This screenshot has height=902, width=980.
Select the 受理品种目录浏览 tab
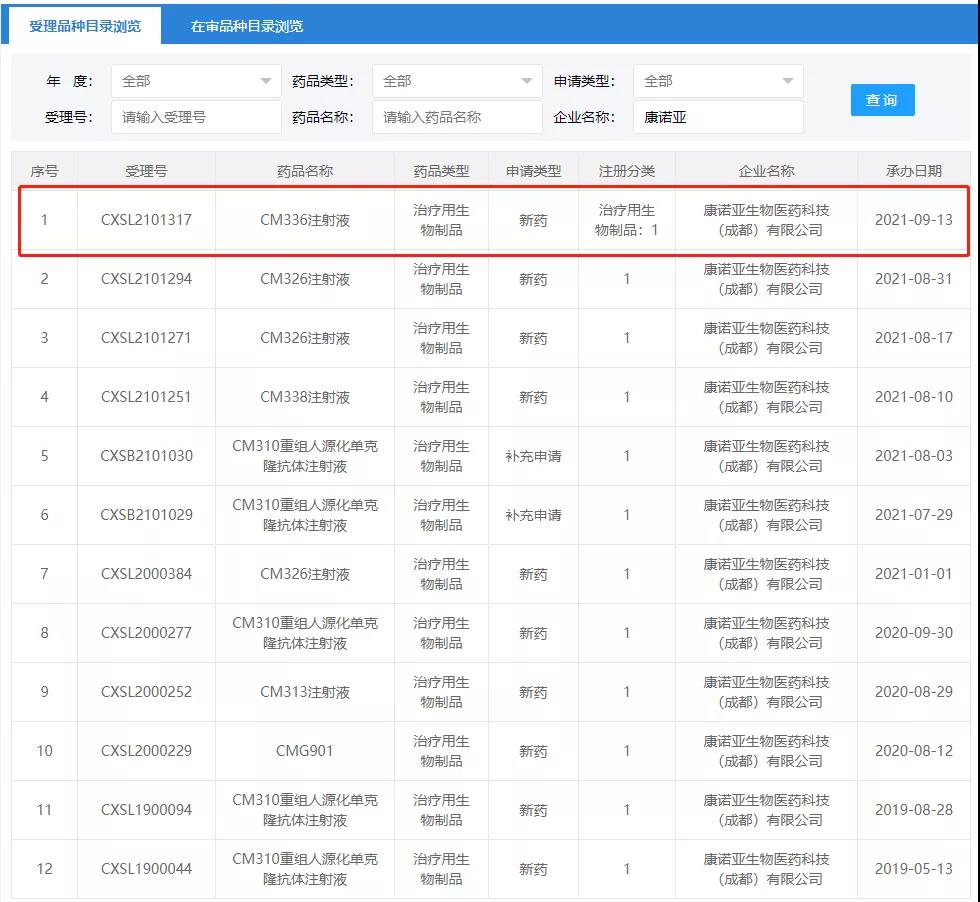(85, 26)
